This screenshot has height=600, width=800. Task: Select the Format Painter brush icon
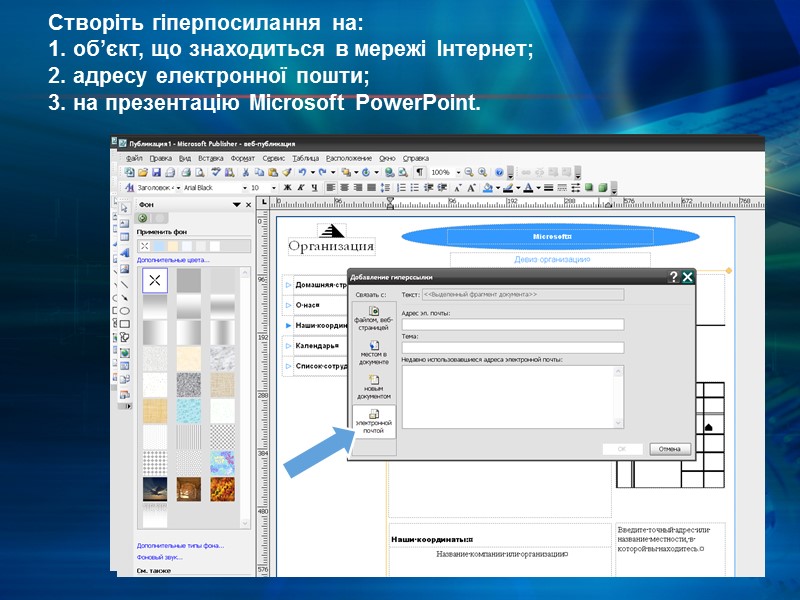pos(287,172)
